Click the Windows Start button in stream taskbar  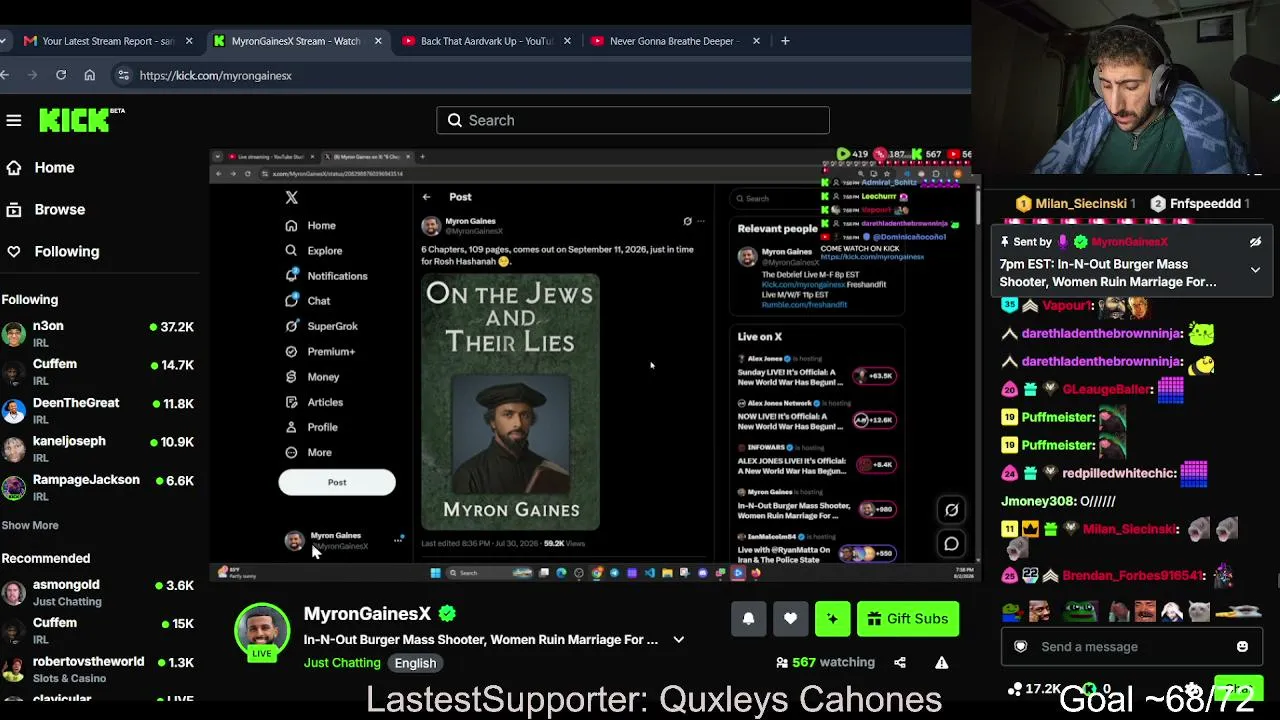435,573
